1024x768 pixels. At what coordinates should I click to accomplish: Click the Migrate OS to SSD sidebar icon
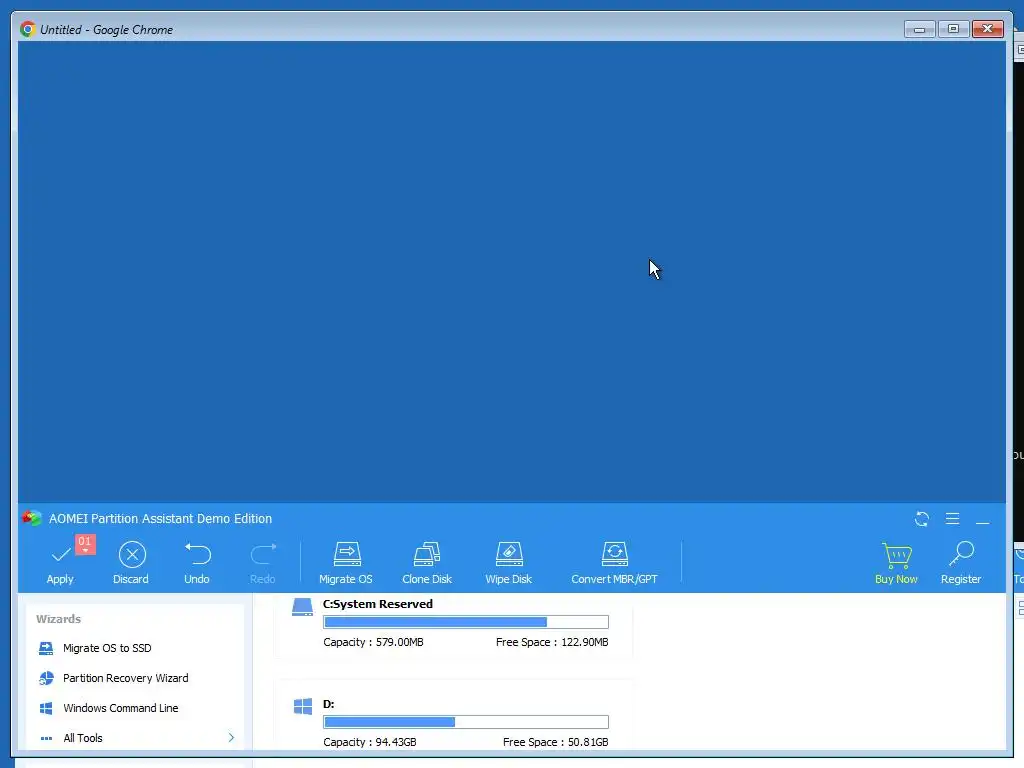pos(46,648)
